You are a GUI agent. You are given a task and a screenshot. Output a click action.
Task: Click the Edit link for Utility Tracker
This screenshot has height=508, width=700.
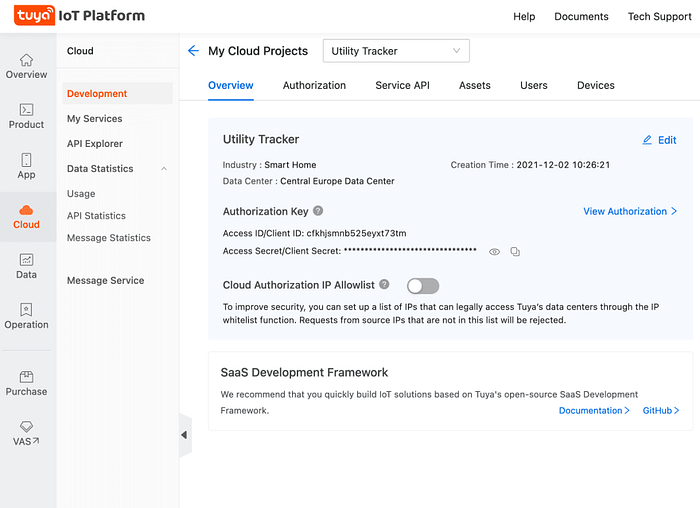click(667, 140)
